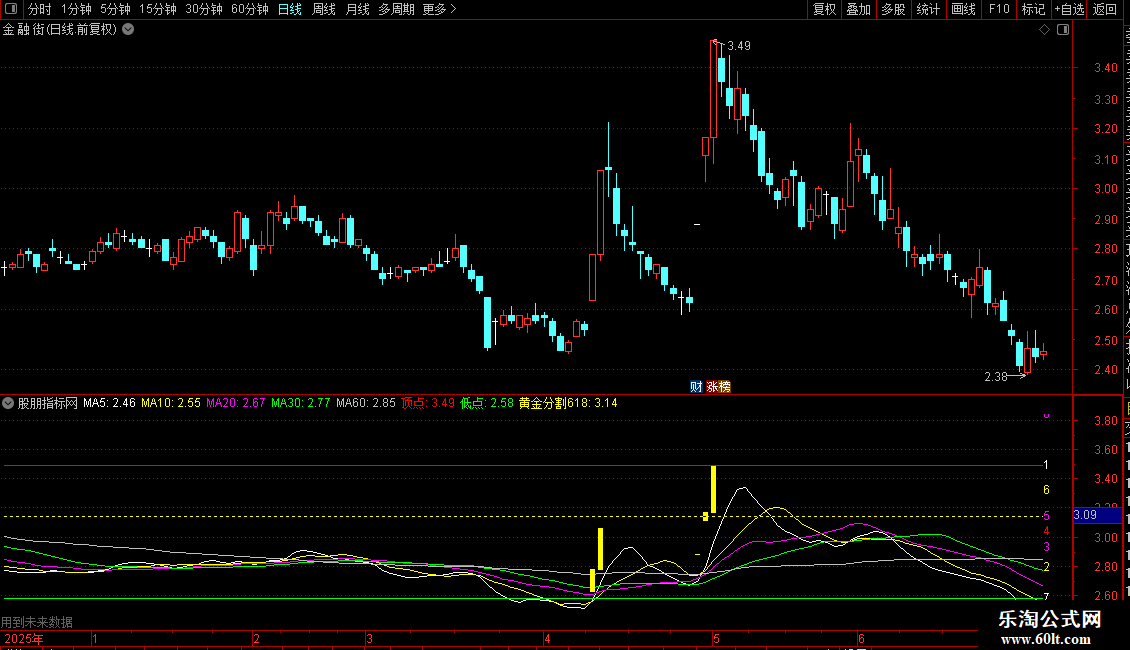This screenshot has width=1130, height=650.
Task: Select the 月线 monthly chart tab
Action: pos(357,9)
